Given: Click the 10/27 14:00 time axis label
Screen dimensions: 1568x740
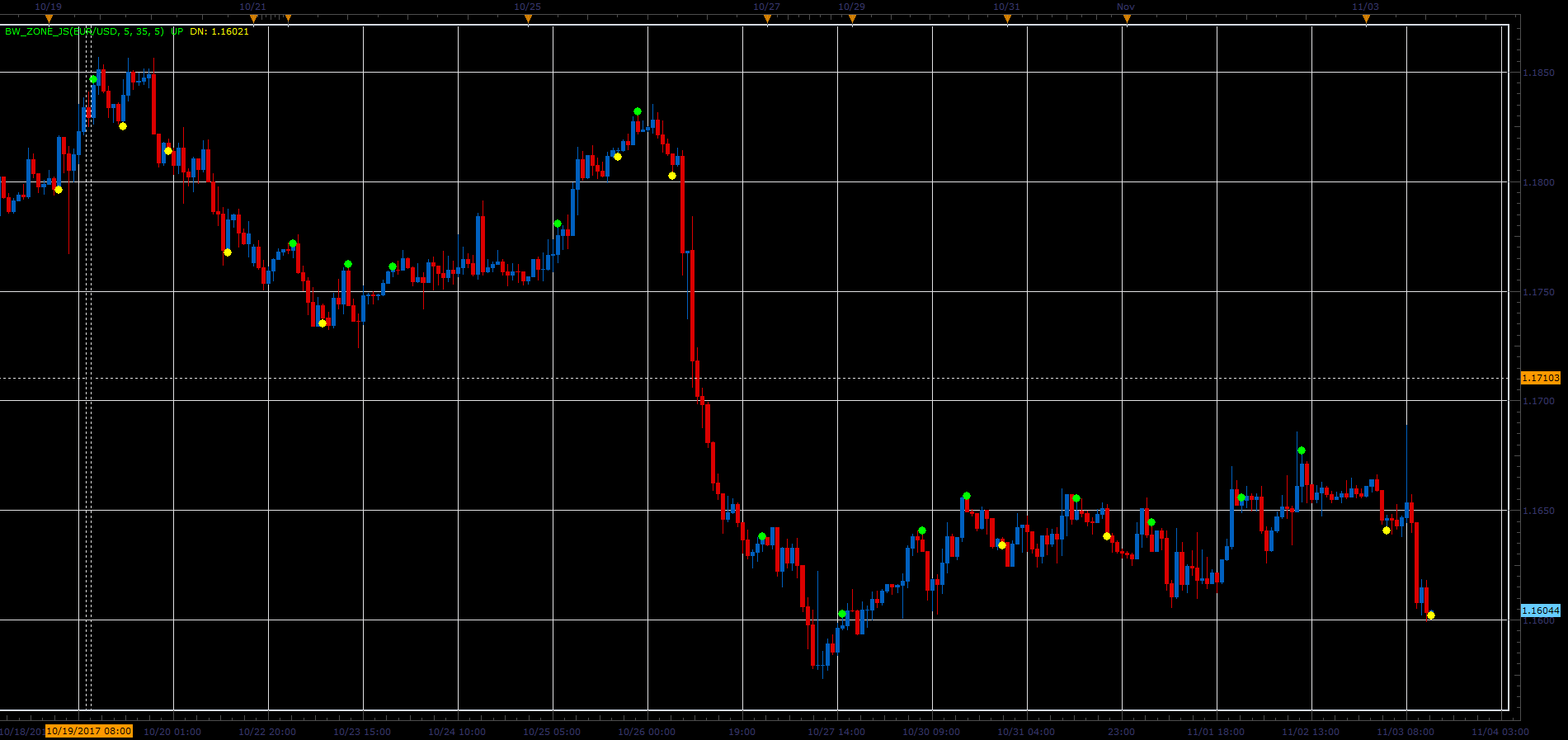Looking at the screenshot, I should pos(836,732).
